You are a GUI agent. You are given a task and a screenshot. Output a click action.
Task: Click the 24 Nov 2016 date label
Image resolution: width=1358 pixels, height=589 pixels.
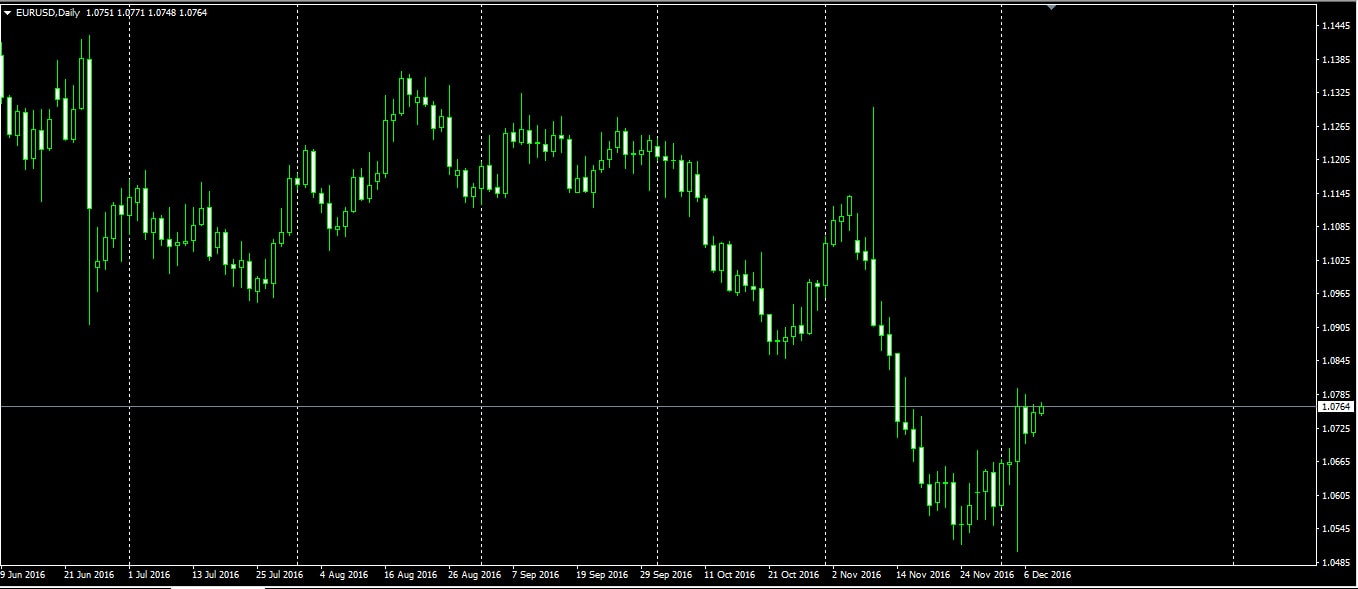pyautogui.click(x=986, y=575)
